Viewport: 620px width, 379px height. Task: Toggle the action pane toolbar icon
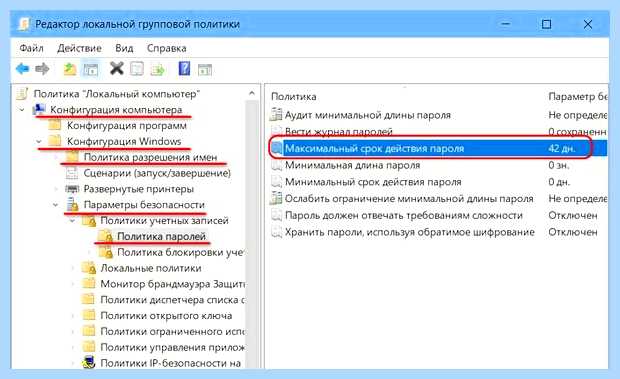pyautogui.click(x=205, y=70)
